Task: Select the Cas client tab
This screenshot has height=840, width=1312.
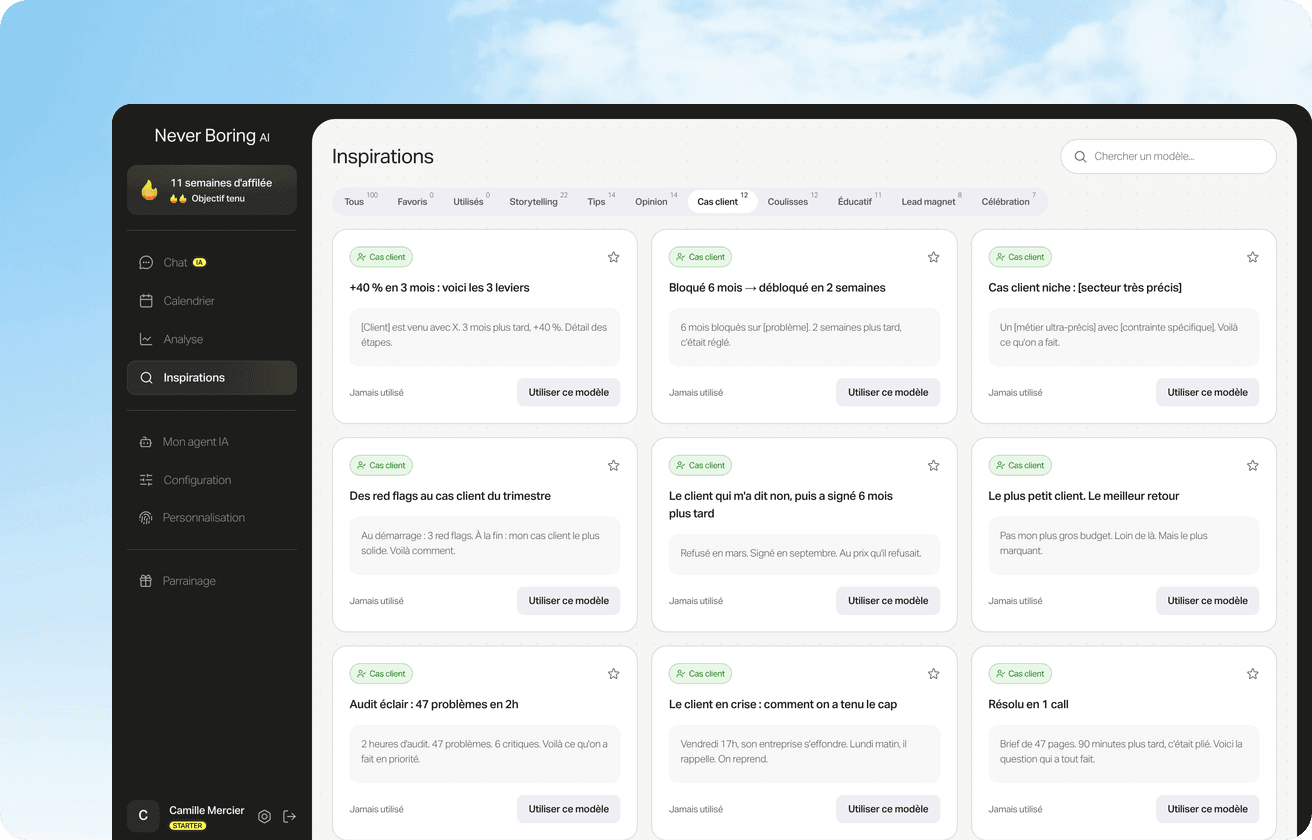Action: click(721, 201)
